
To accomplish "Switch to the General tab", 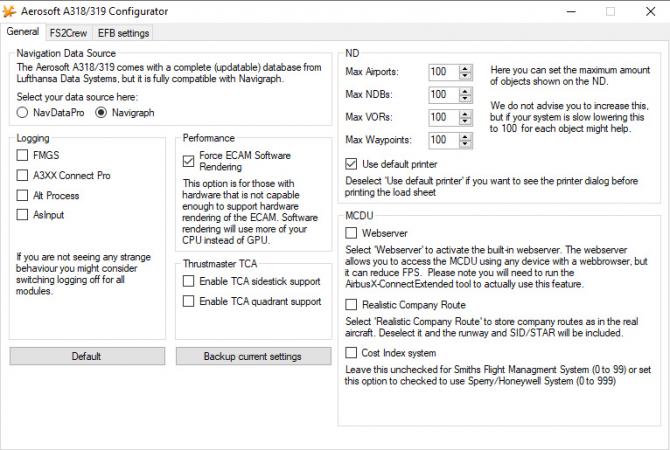I will tap(23, 32).
